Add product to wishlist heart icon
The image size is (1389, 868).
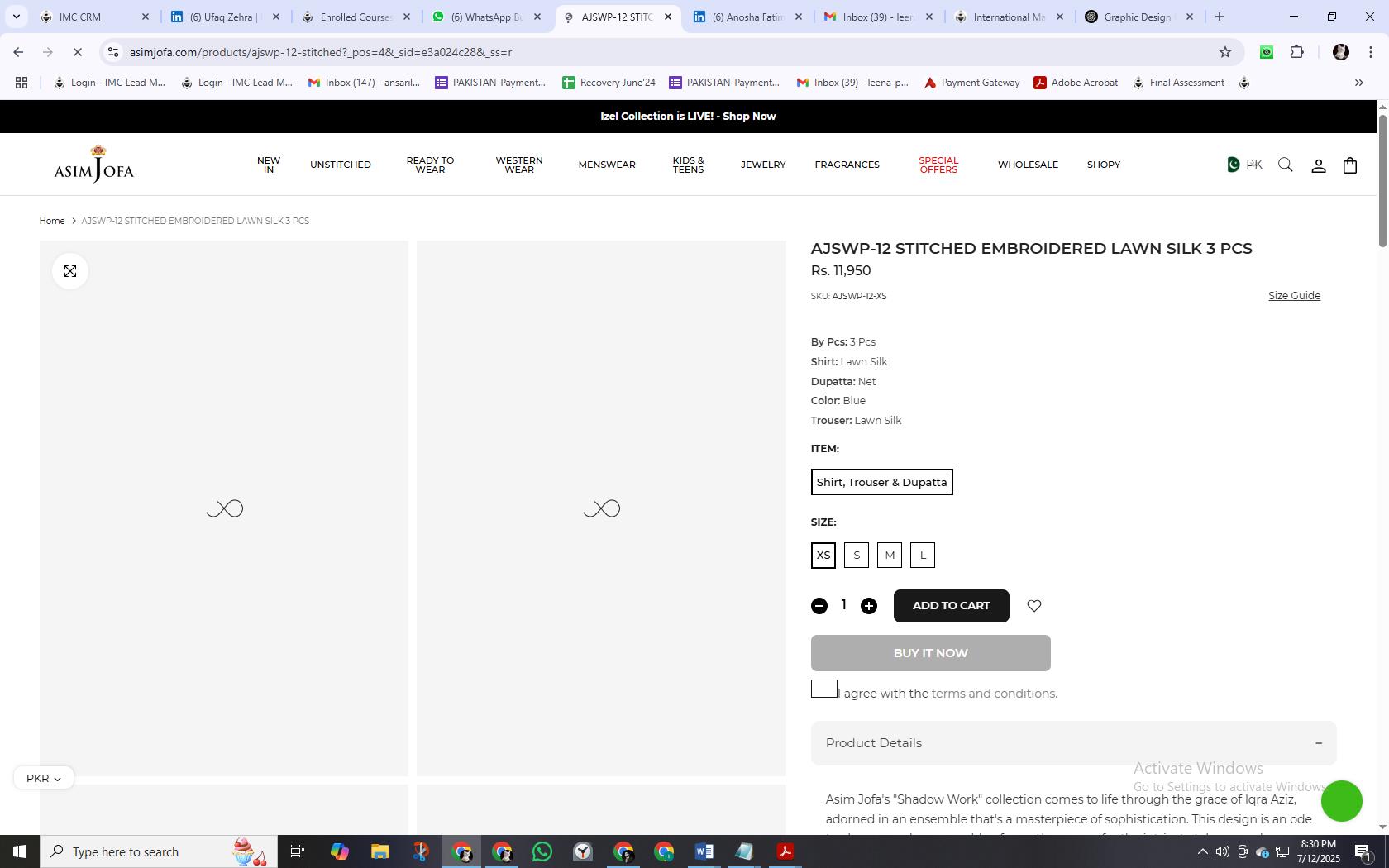(x=1034, y=606)
